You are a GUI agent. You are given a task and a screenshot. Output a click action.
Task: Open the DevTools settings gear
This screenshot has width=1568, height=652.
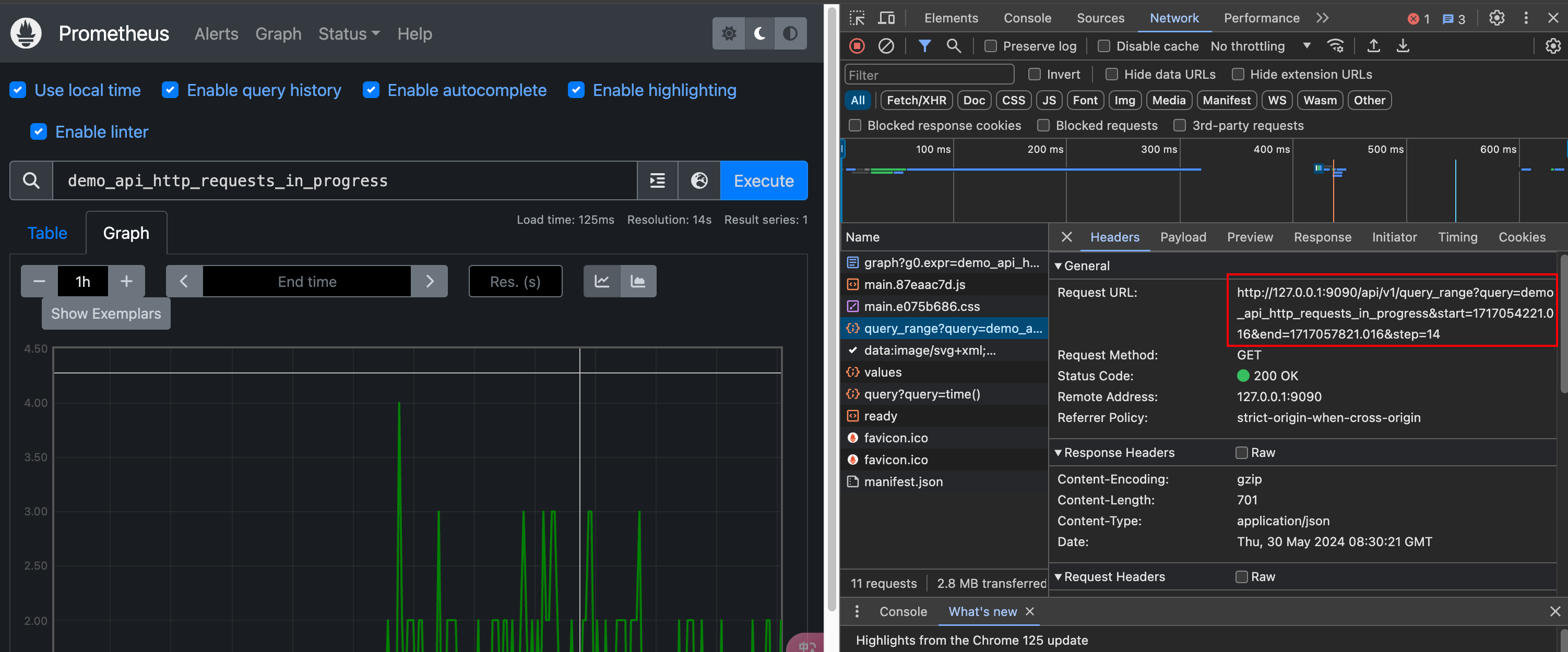(x=1497, y=18)
